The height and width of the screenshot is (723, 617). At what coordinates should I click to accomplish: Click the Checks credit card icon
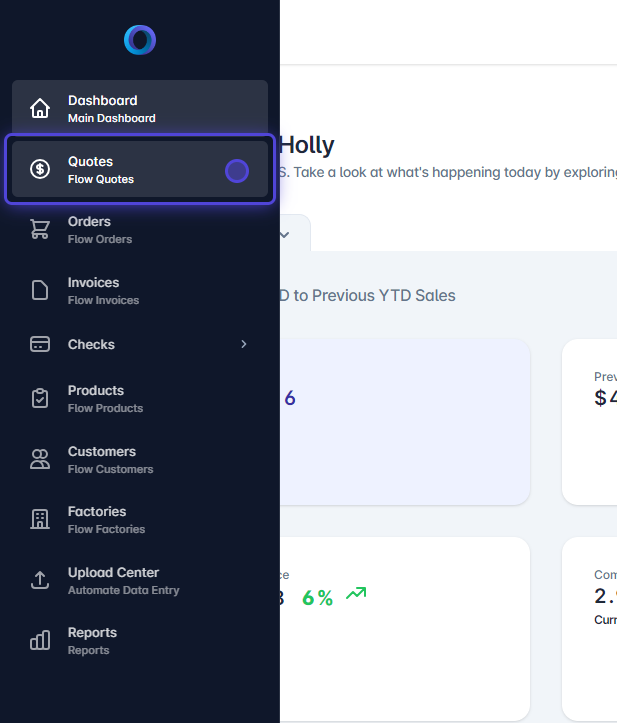[40, 344]
